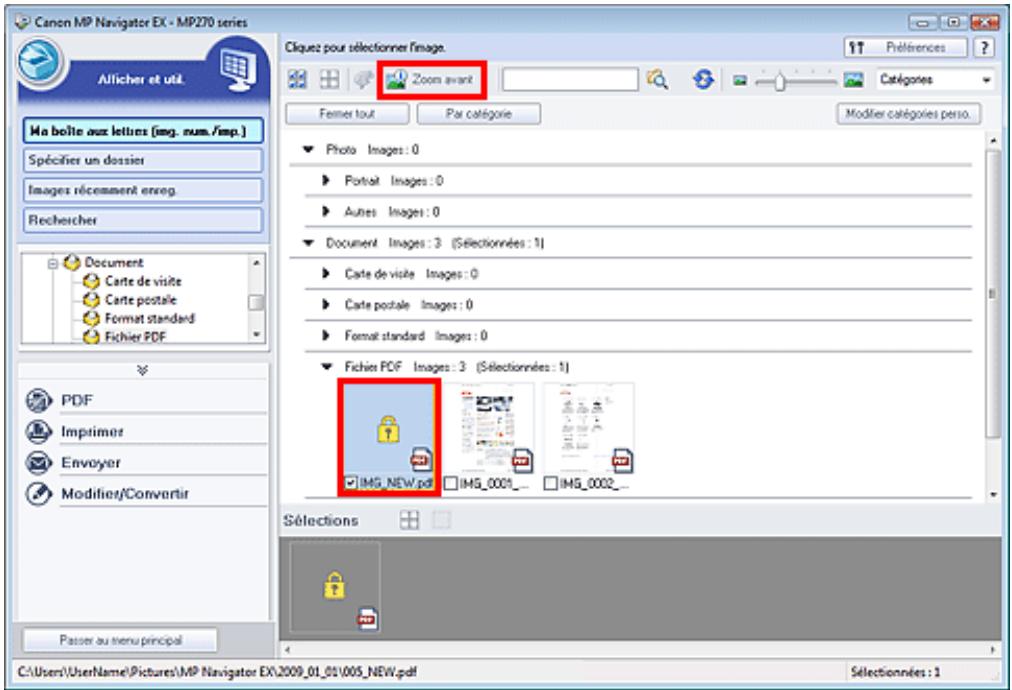Click the help question mark button
Viewport: 1012px width, 690px height.
[984, 47]
